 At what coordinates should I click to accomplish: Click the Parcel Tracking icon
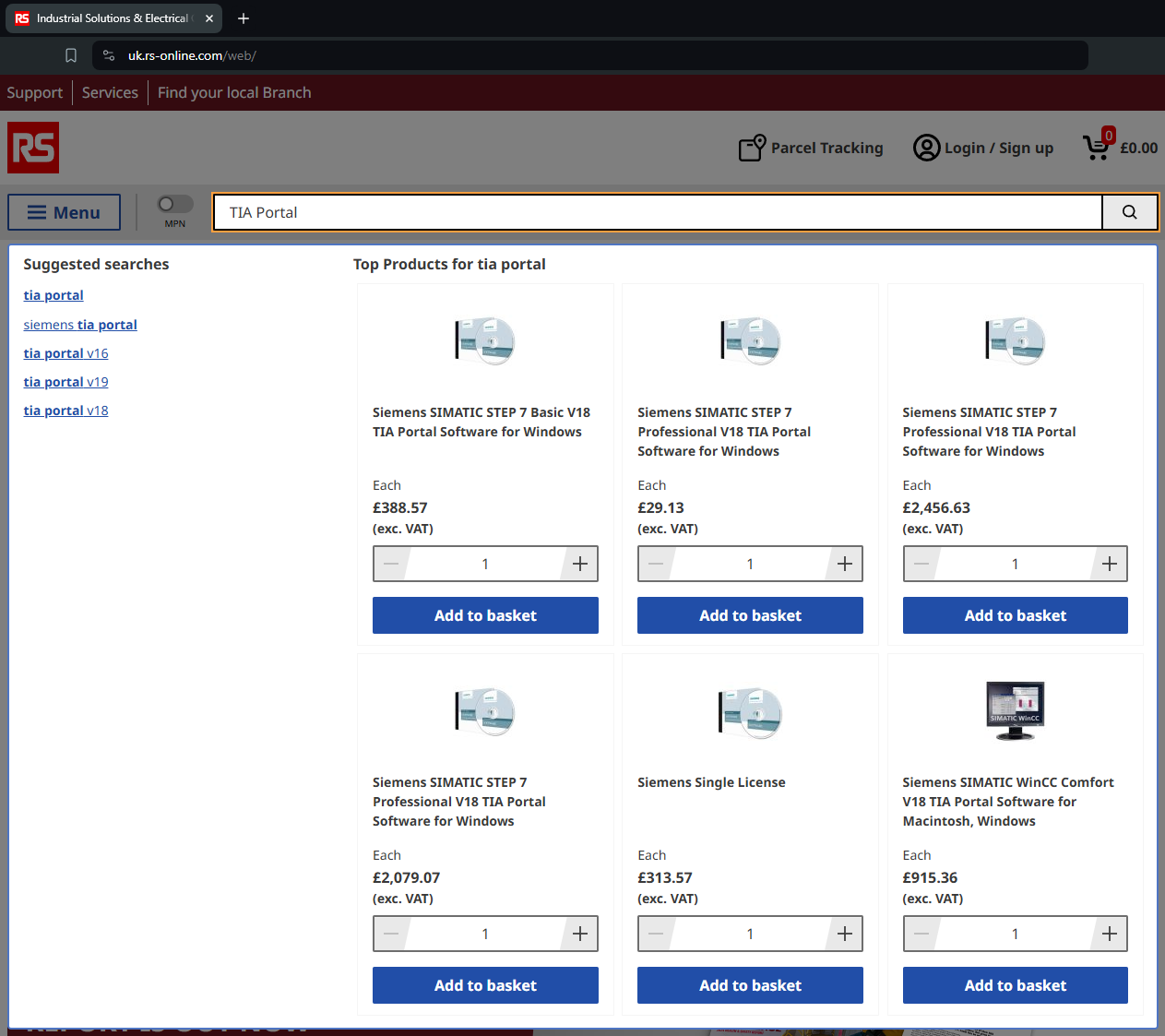coord(752,148)
